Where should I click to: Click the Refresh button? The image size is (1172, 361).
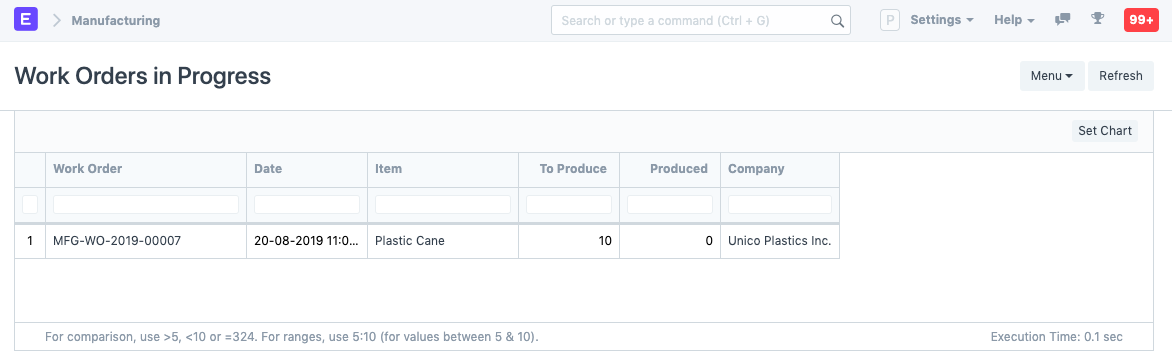coord(1120,75)
